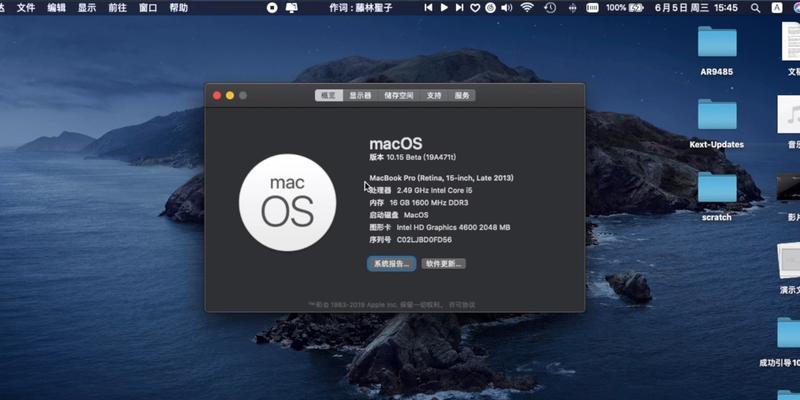This screenshot has width=800, height=400.
Task: Open the input method A icon
Action: click(777, 8)
